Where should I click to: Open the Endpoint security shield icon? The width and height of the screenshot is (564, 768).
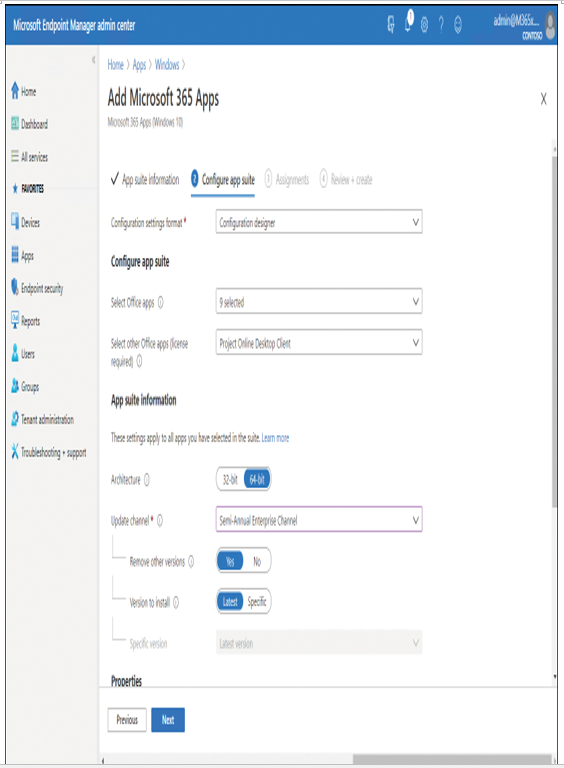tap(15, 288)
